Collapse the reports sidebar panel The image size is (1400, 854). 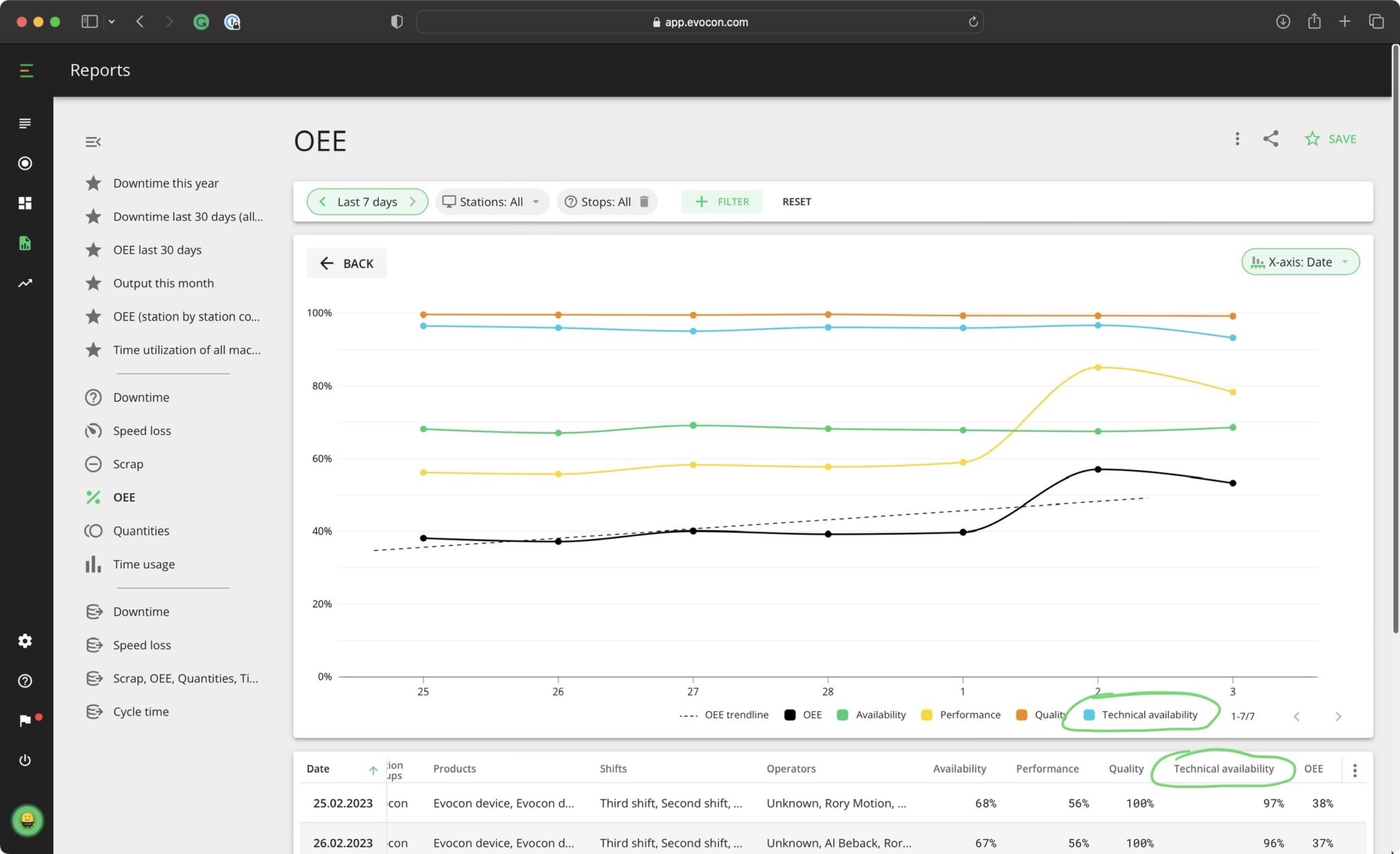[x=93, y=142]
